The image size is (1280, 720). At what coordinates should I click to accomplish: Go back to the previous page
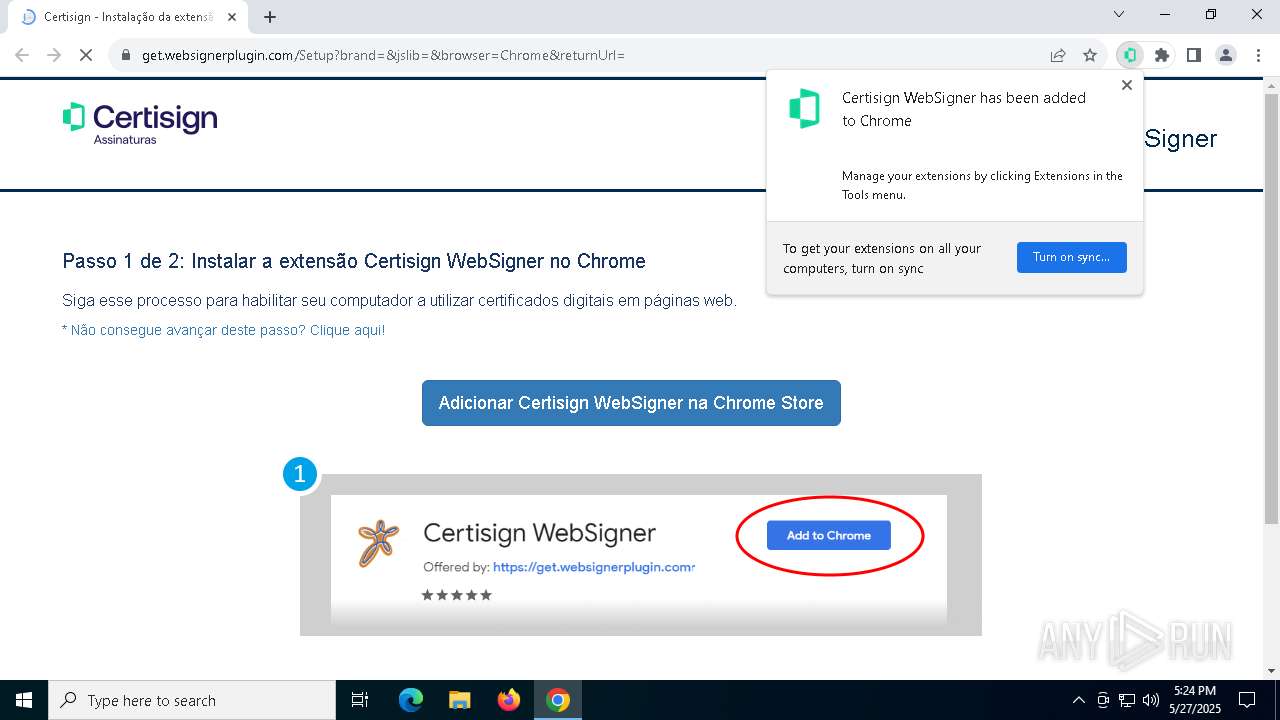22,55
